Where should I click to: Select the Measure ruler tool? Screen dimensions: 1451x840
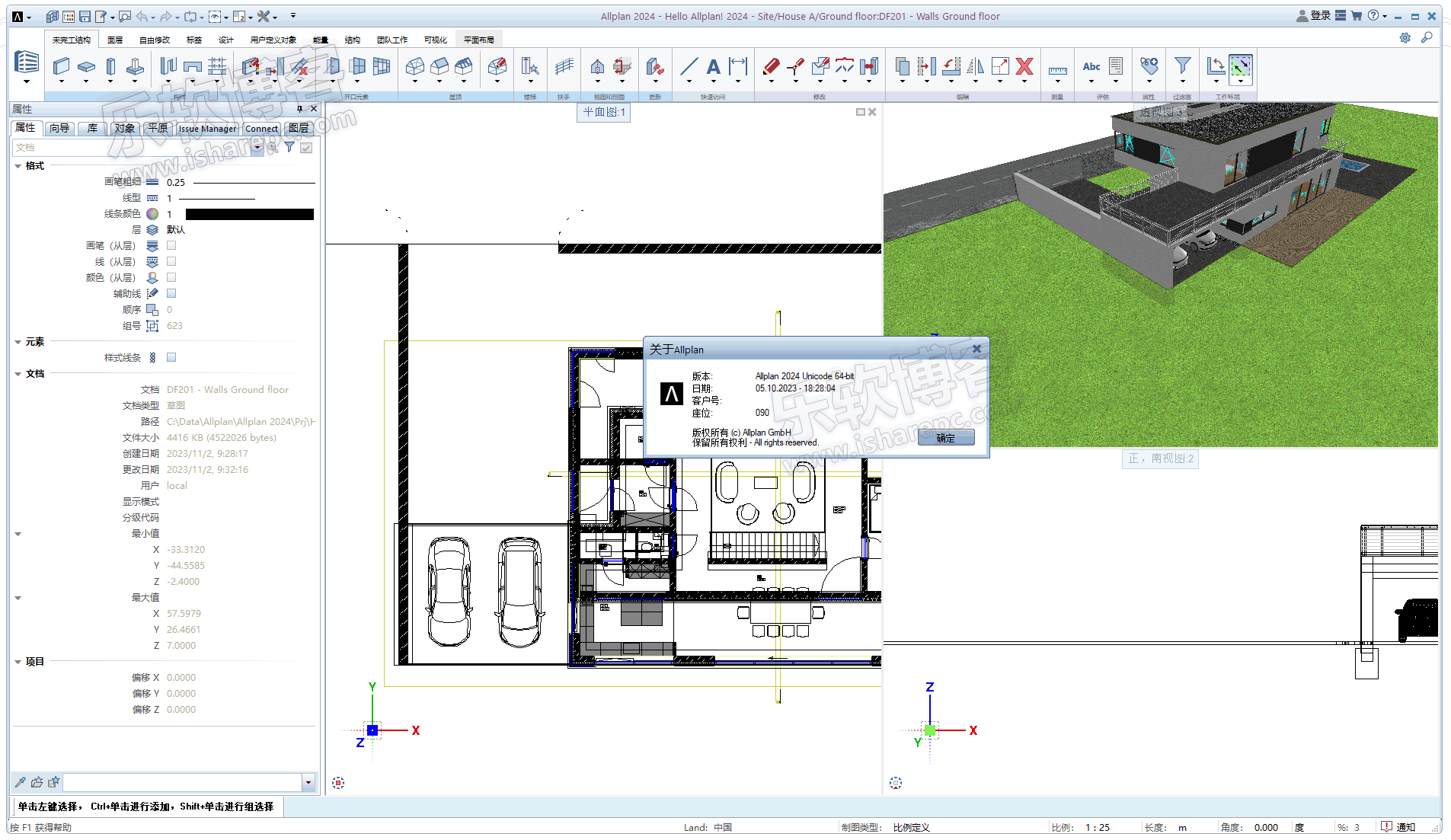point(1057,70)
